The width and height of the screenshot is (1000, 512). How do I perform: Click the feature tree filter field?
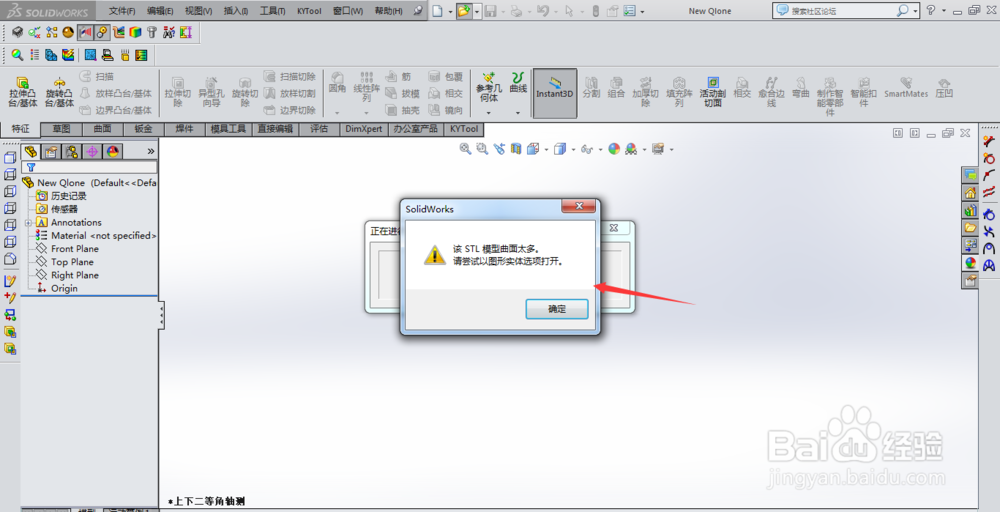coord(89,167)
